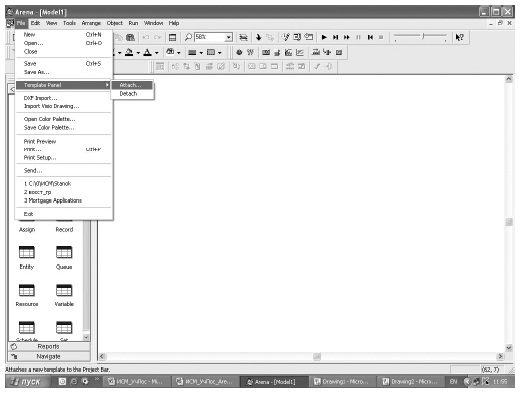Image resolution: width=521 pixels, height=398 pixels.
Task: Click the Resource animation icon
Action: (x=327, y=52)
